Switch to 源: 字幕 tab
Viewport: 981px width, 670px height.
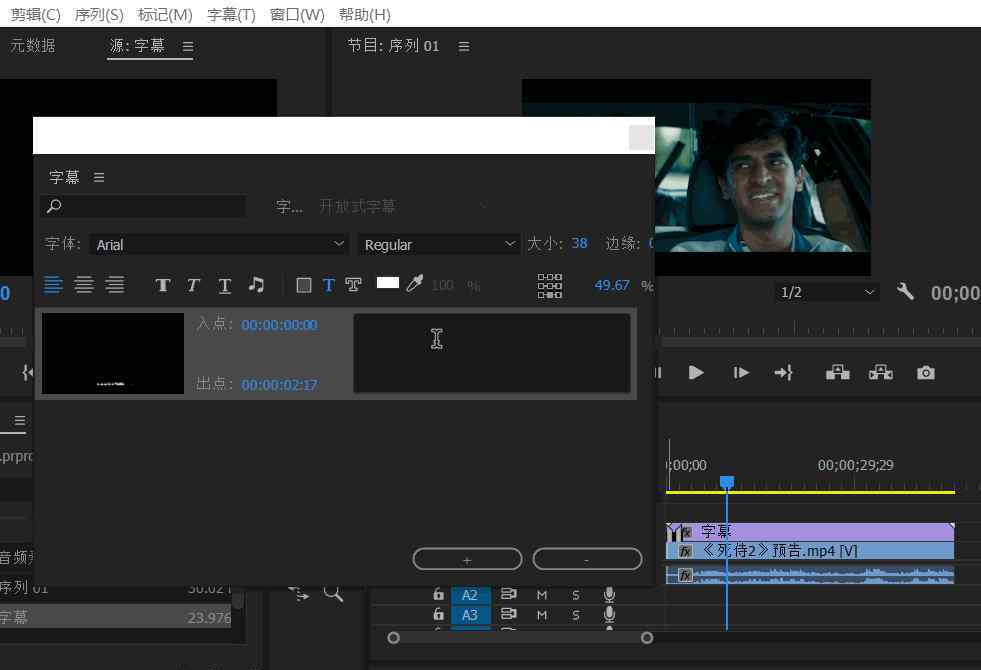click(x=137, y=46)
